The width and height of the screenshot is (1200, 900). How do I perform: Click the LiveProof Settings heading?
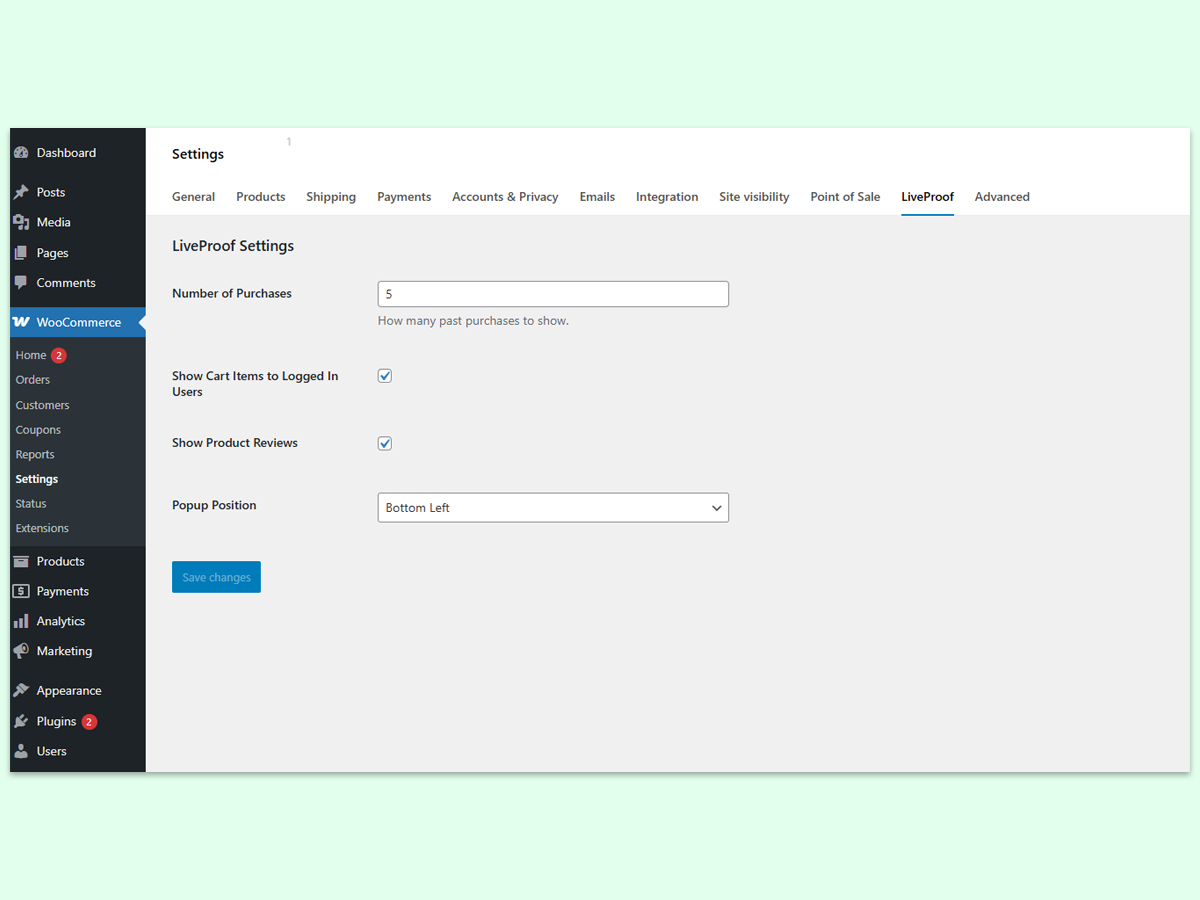point(233,246)
